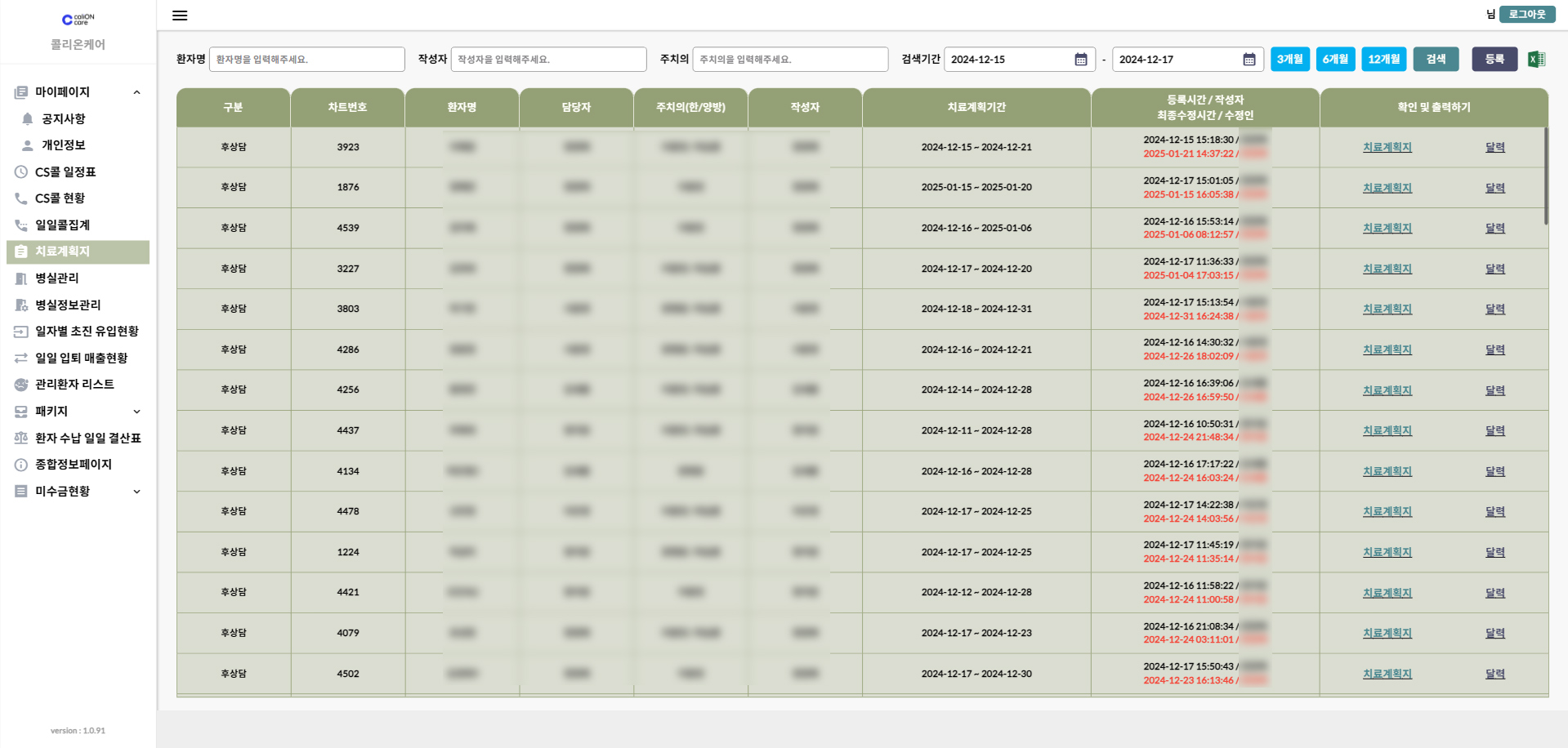
Task: Click the hamburger menu icon
Action: (x=180, y=16)
